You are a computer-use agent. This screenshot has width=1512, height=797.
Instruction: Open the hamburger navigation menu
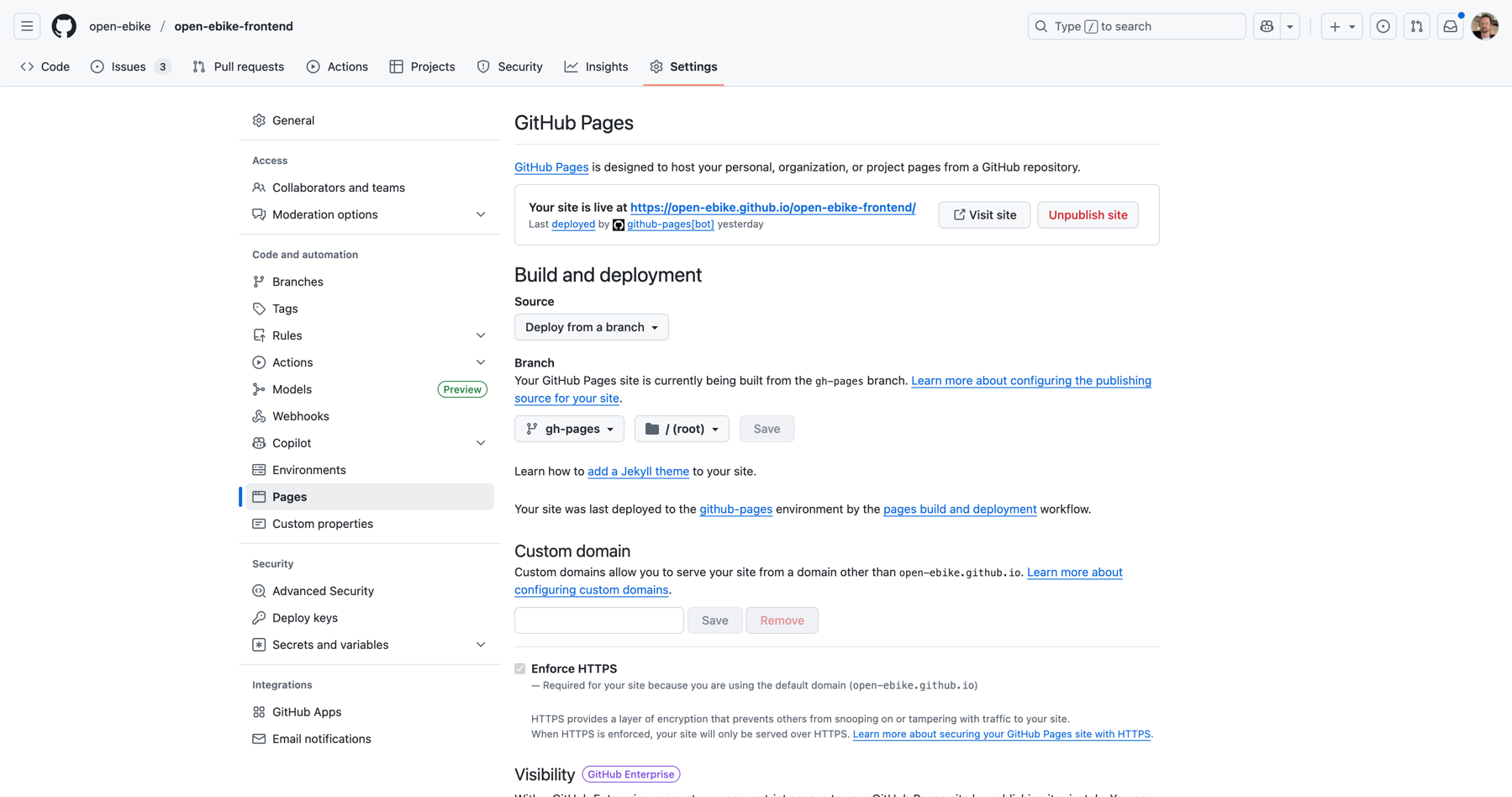pyautogui.click(x=27, y=26)
